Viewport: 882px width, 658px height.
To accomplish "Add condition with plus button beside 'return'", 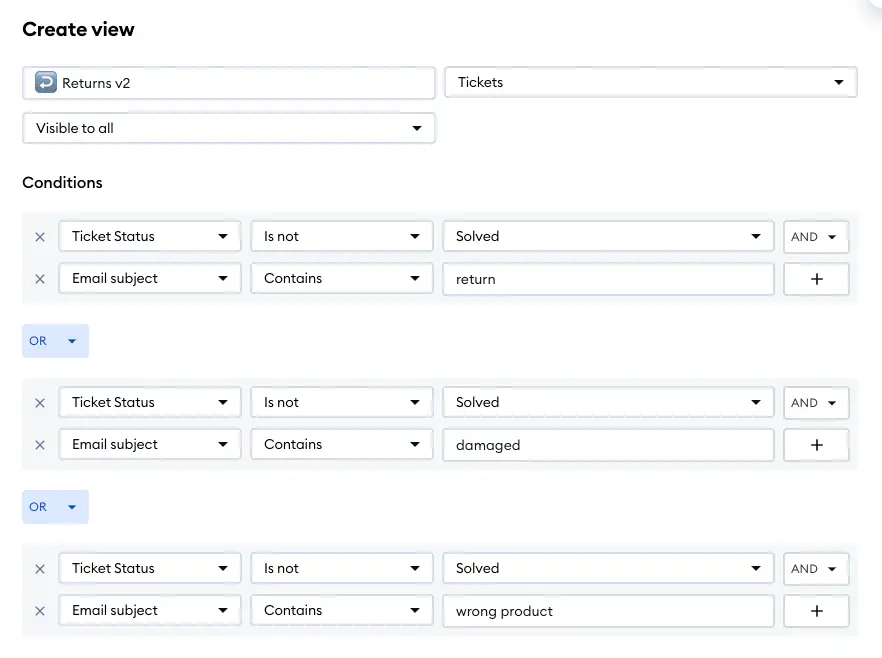I will click(816, 279).
